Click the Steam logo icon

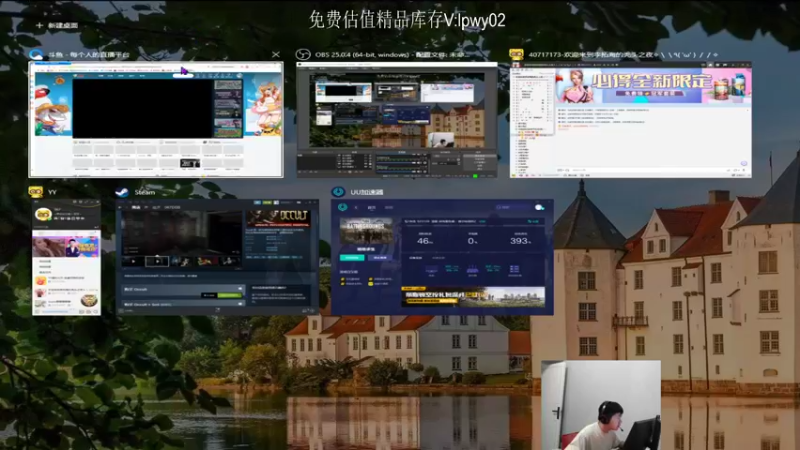click(x=122, y=192)
